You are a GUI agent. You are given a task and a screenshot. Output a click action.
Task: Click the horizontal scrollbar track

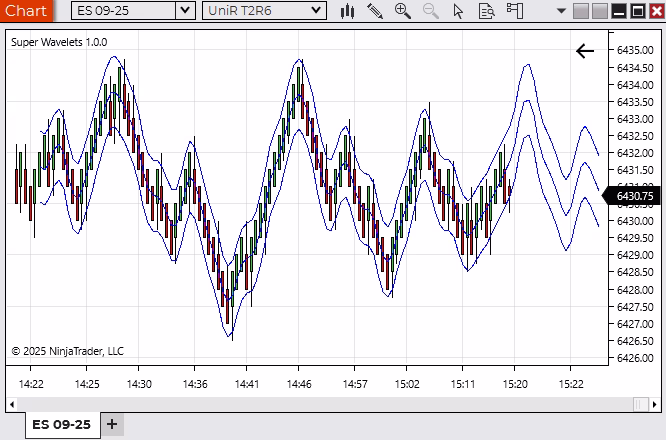pos(320,404)
